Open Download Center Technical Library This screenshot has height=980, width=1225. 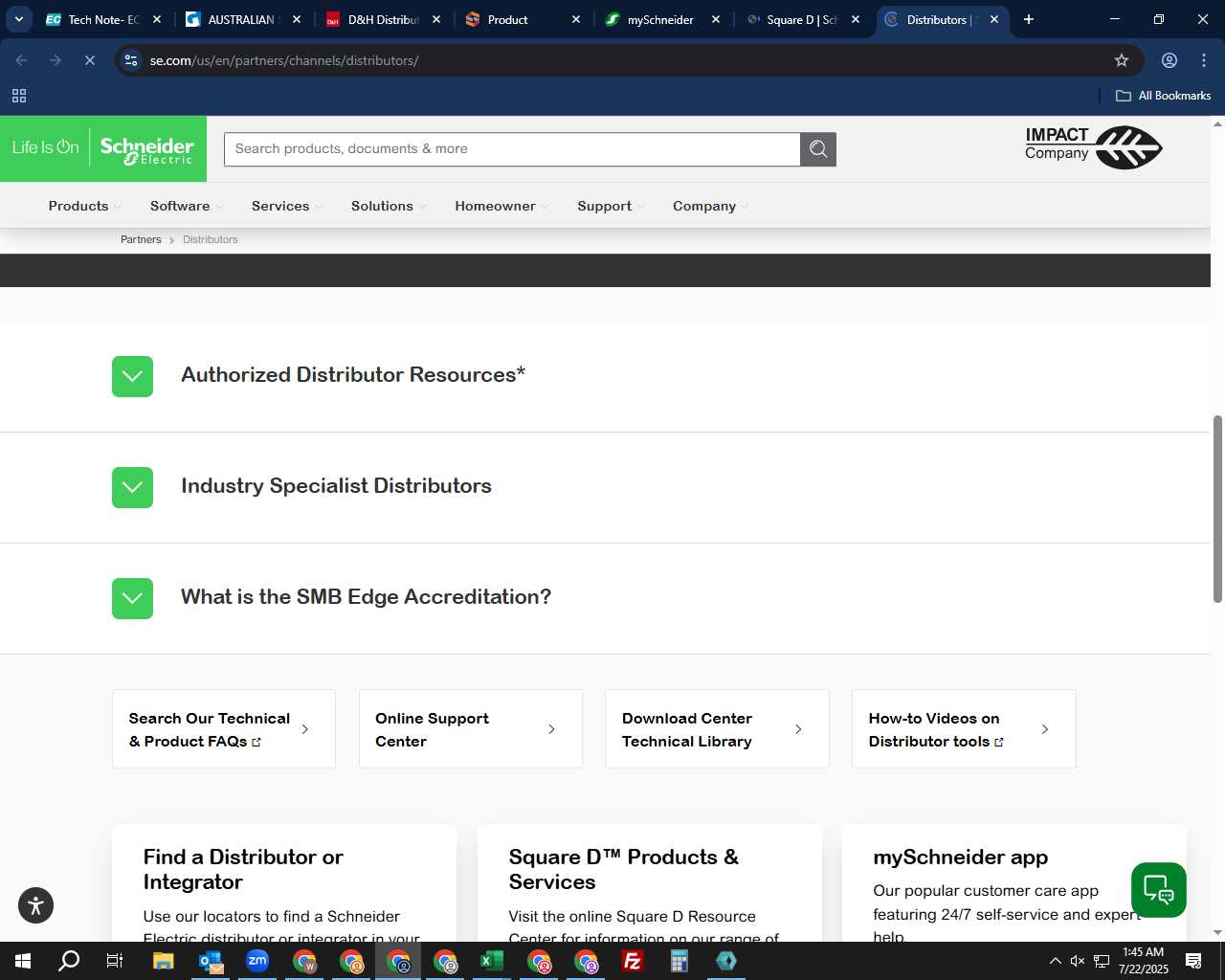pos(717,729)
